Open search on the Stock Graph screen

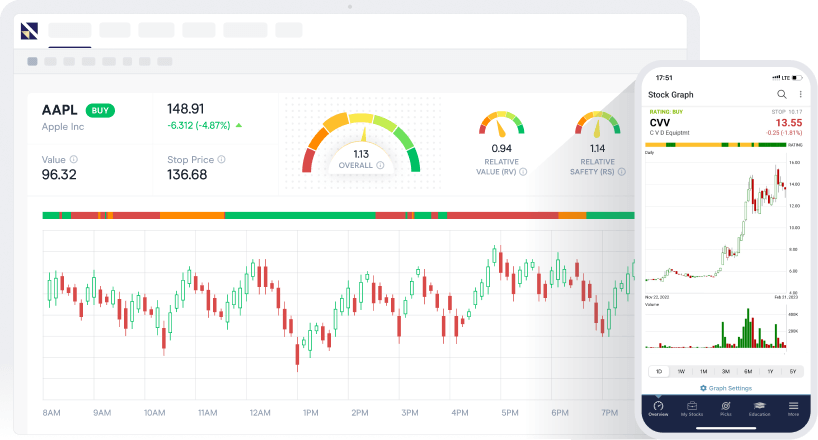pyautogui.click(x=782, y=95)
